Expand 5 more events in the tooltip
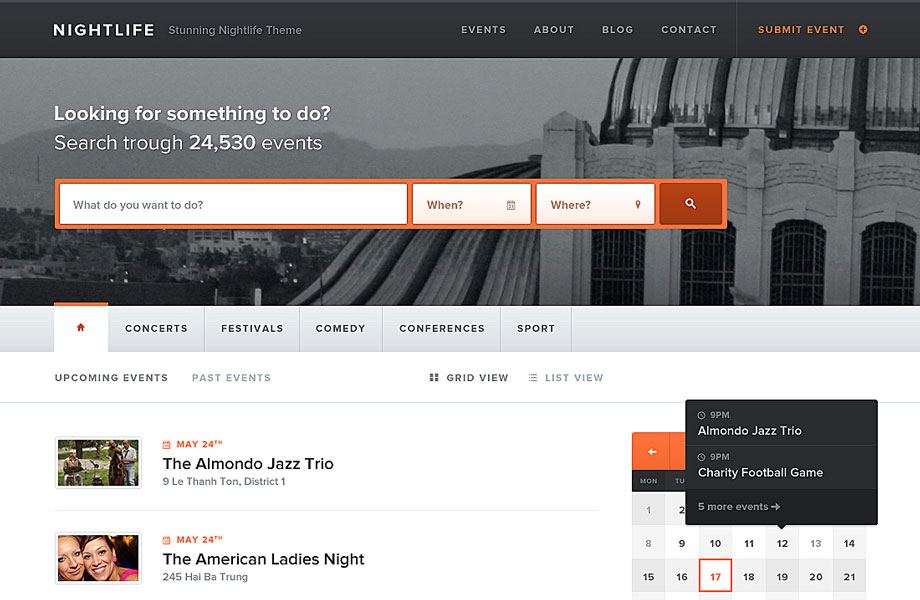920x600 pixels. click(x=738, y=507)
